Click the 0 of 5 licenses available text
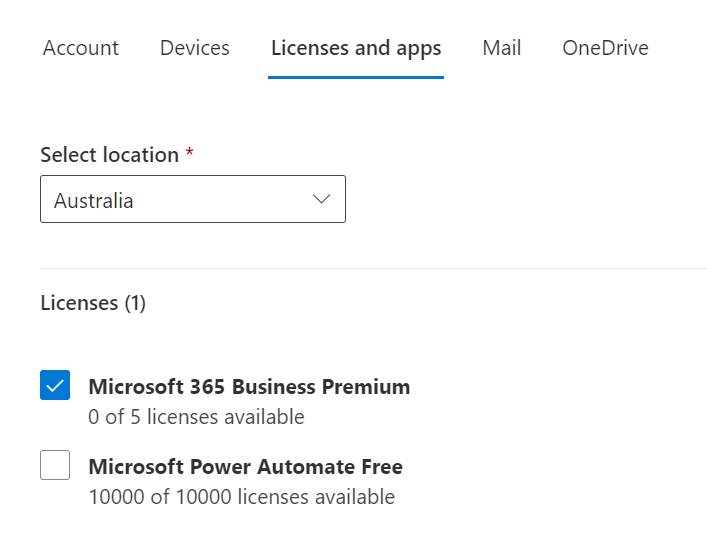This screenshot has width=707, height=557. pos(196,417)
